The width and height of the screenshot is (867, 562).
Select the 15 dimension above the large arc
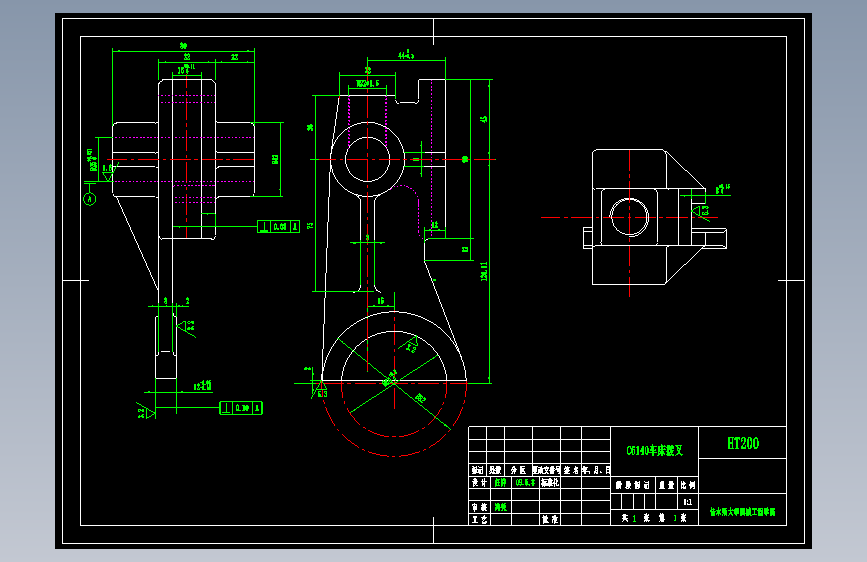click(x=380, y=300)
